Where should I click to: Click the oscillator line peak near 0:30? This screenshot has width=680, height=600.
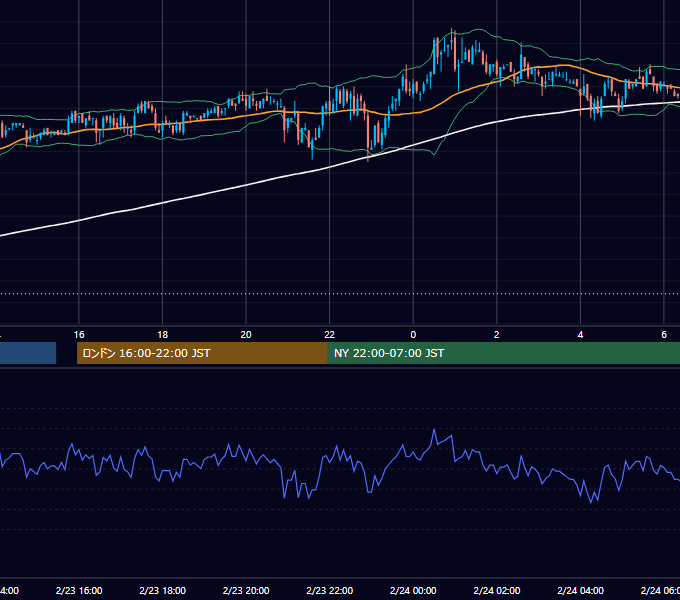click(x=434, y=430)
